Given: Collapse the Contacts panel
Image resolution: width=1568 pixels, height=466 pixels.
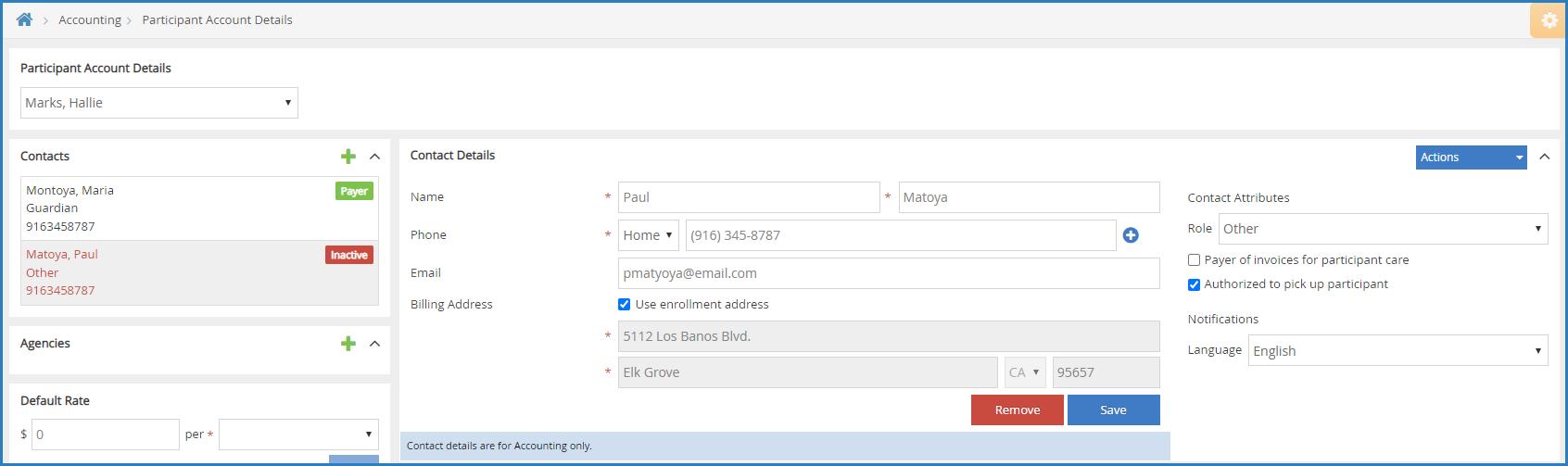Looking at the screenshot, I should pos(374,157).
